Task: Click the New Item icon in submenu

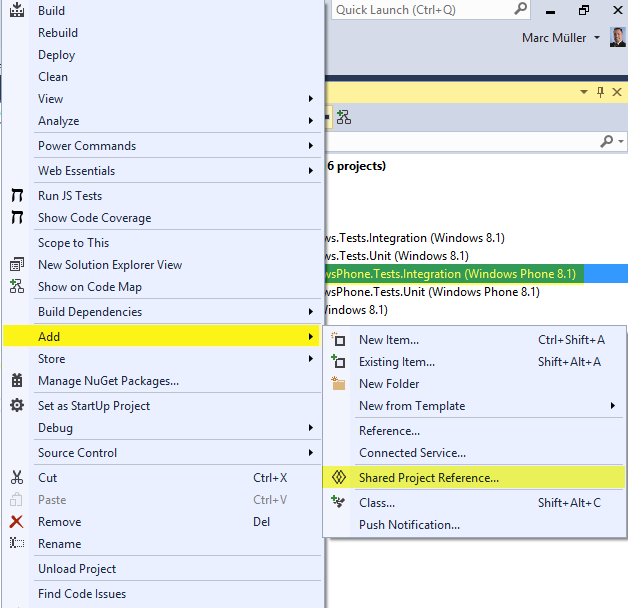Action: pyautogui.click(x=338, y=339)
